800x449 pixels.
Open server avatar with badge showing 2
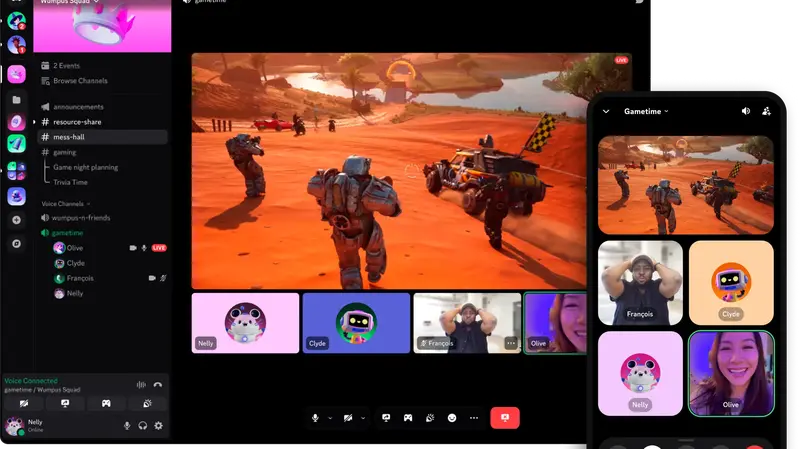(16, 21)
